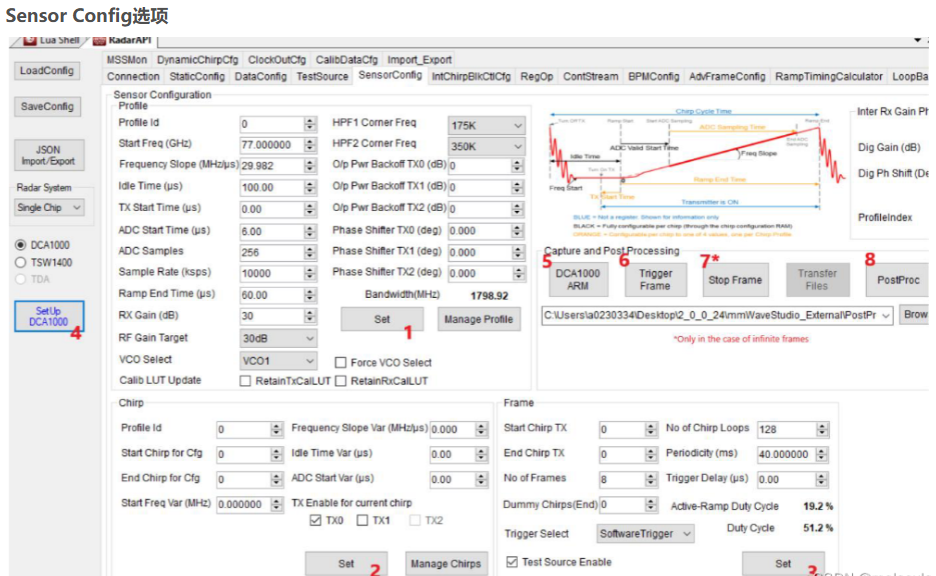Screen dimensions: 936x576
Task: Open the DataConfig tab
Action: (x=260, y=76)
